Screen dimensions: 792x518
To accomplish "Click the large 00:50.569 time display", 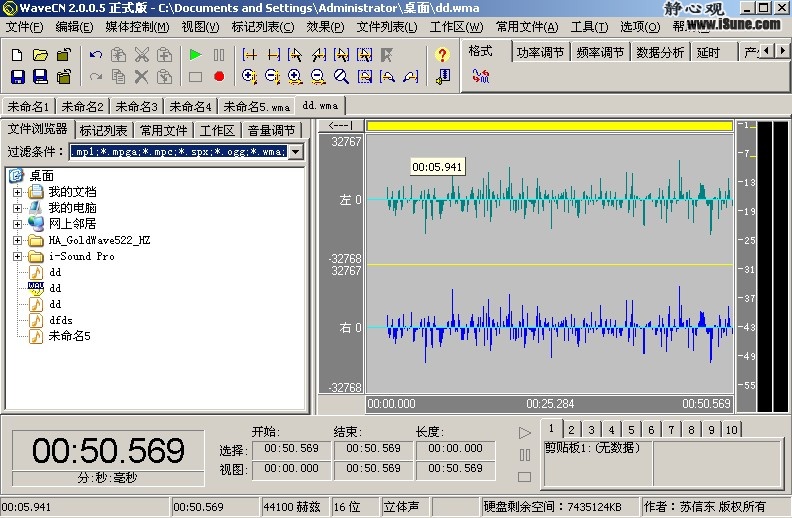I will pyautogui.click(x=108, y=450).
